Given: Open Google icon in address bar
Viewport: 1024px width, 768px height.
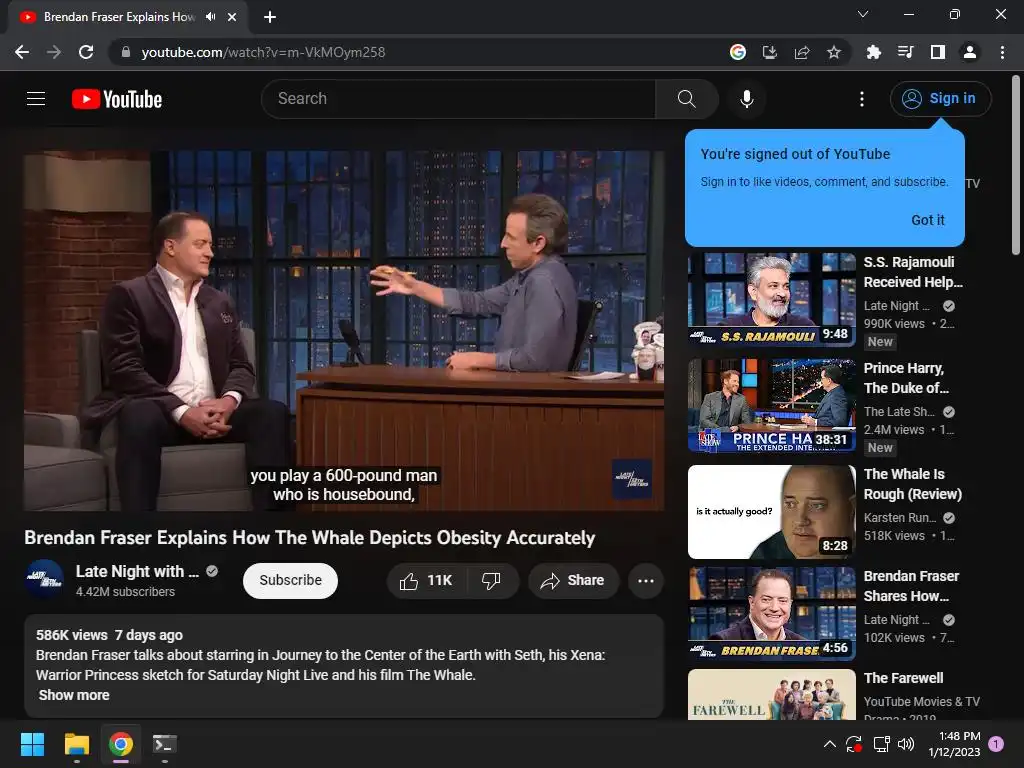Looking at the screenshot, I should pos(738,52).
